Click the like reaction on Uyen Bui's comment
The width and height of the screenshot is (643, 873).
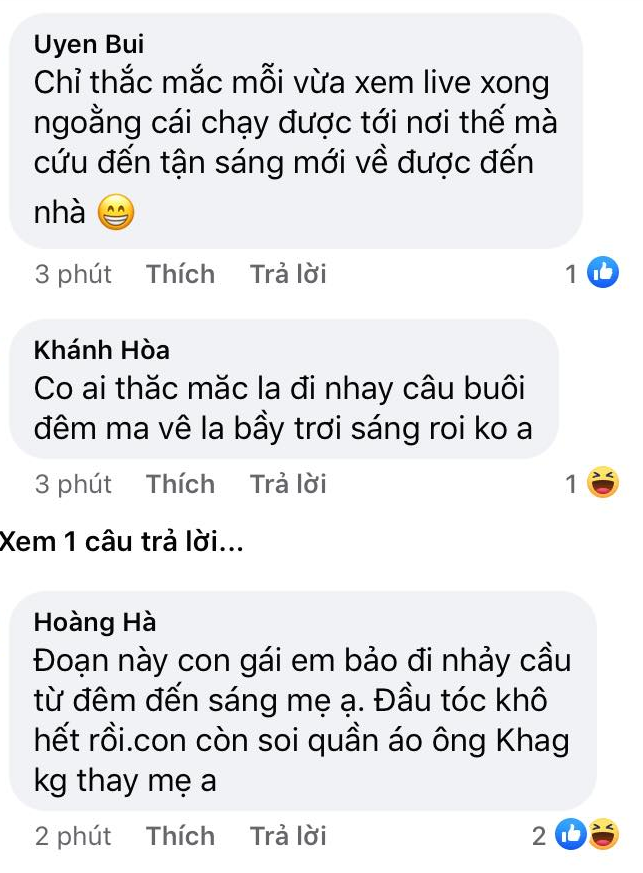click(x=602, y=272)
